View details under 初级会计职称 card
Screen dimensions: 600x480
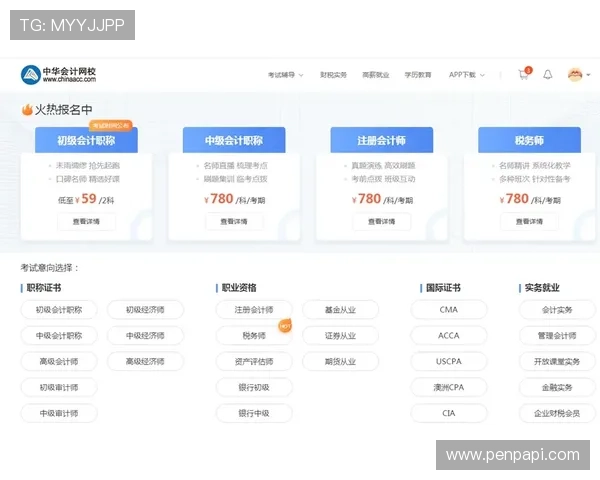(x=86, y=222)
